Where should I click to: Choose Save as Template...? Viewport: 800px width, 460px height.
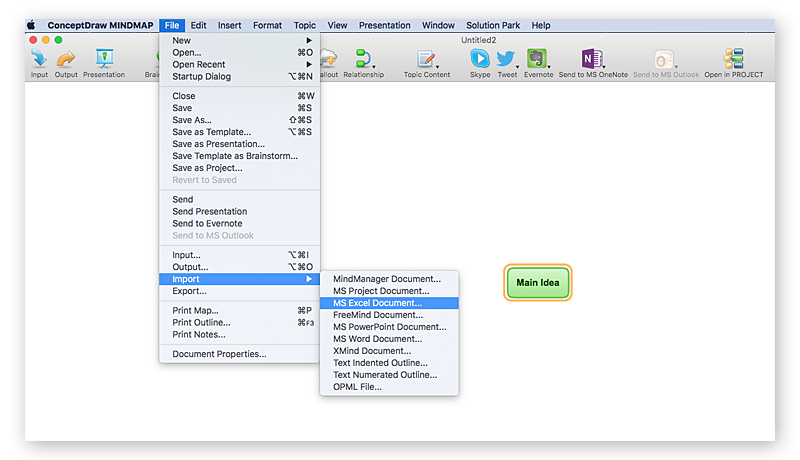[240, 132]
